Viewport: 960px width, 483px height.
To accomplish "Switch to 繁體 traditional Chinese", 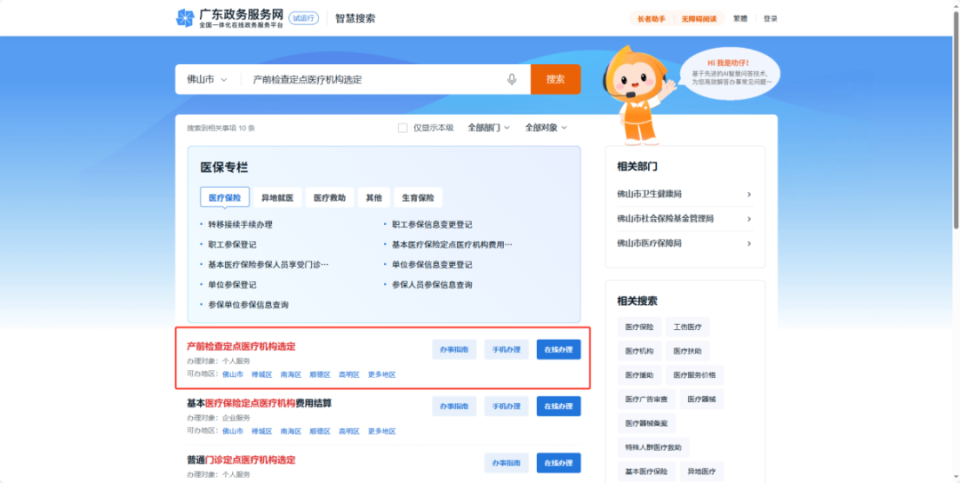I will (740, 19).
